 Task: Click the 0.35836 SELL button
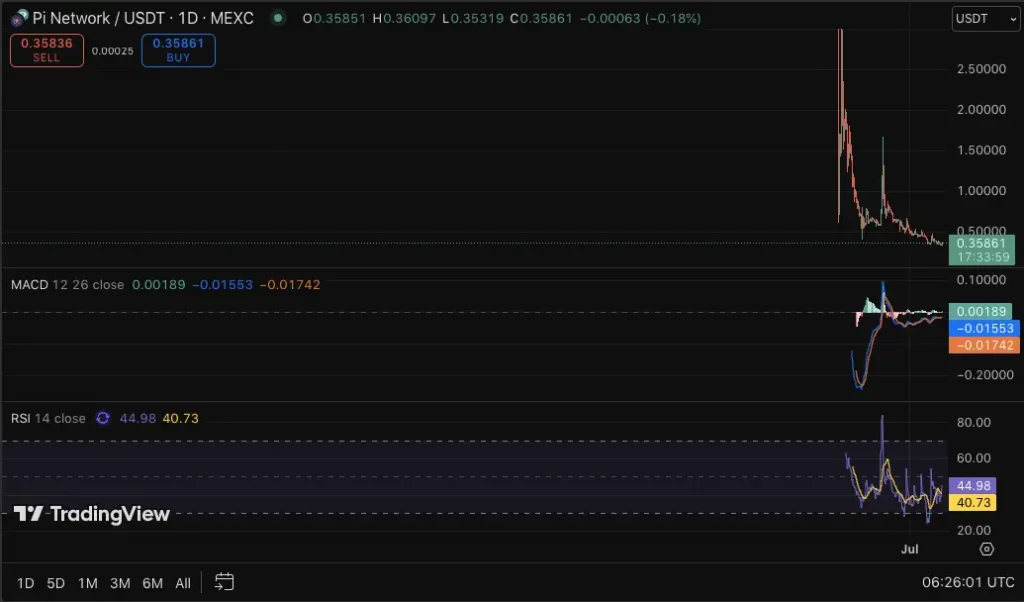[x=46, y=51]
